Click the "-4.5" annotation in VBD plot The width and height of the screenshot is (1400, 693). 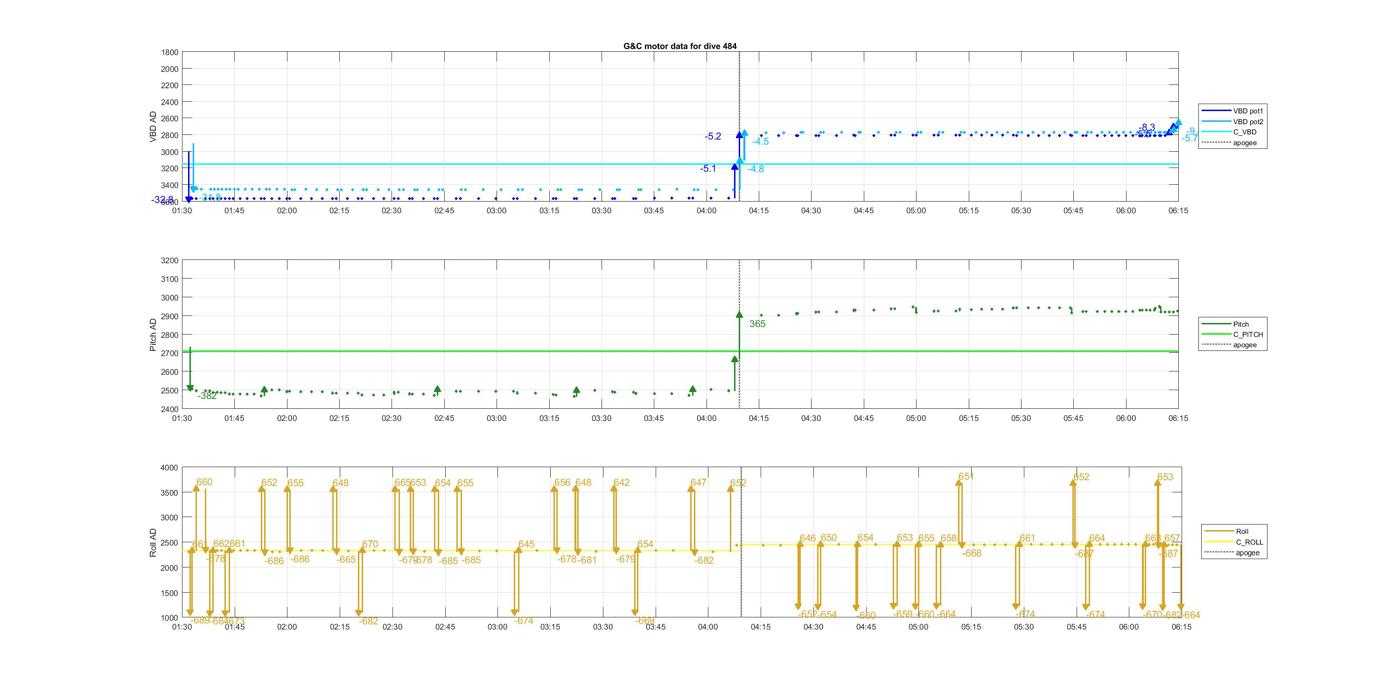click(x=761, y=142)
